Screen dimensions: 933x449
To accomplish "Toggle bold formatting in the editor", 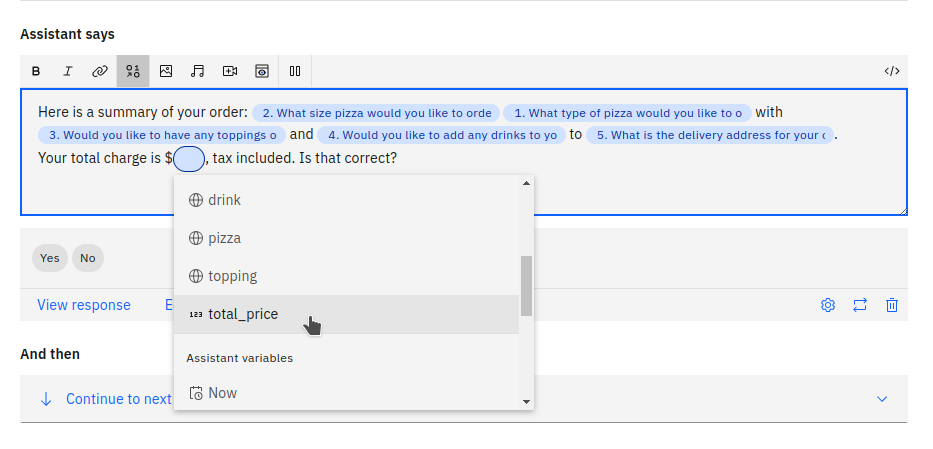I will (36, 71).
